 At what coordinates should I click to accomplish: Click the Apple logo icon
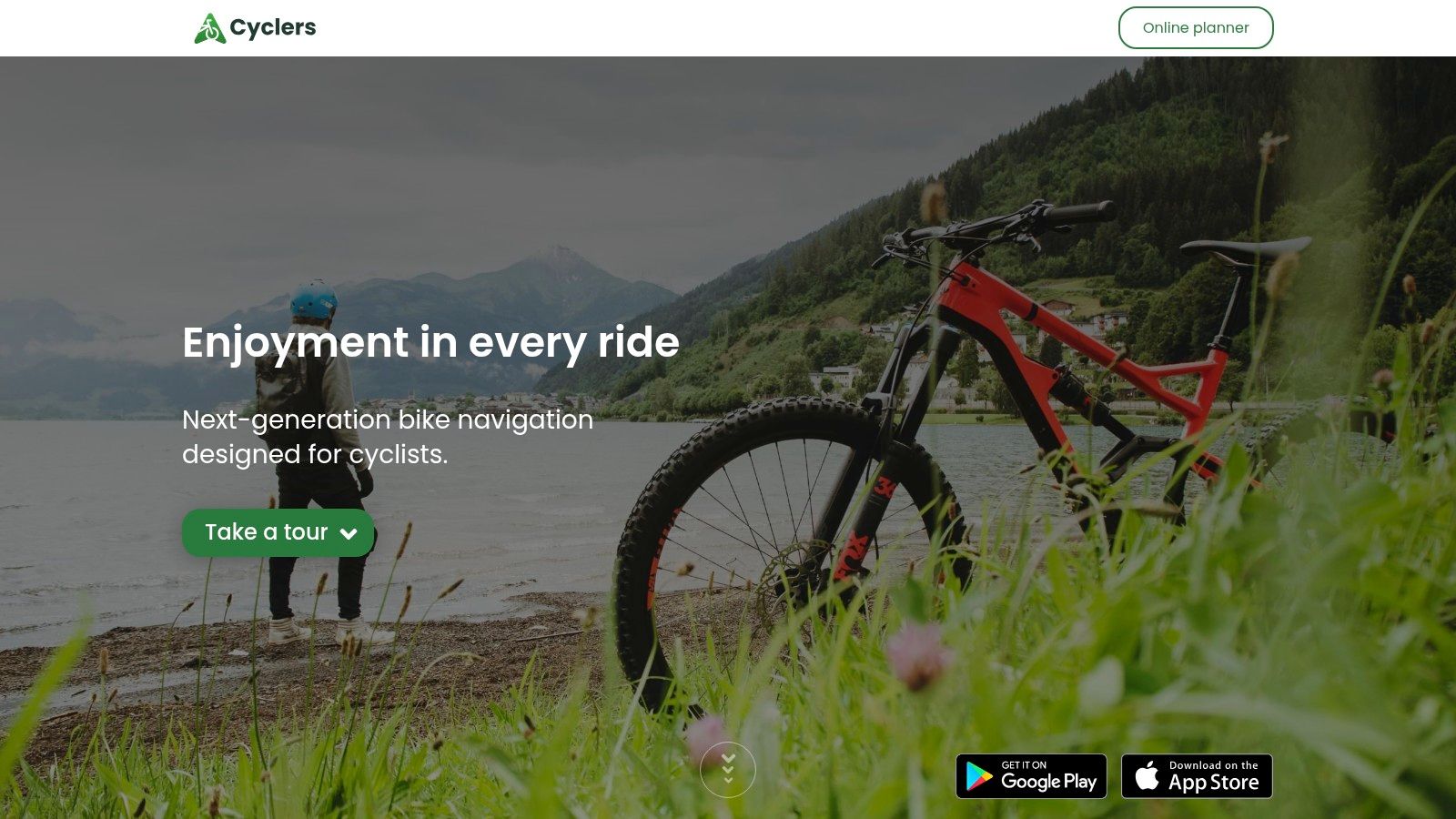pos(1148,775)
